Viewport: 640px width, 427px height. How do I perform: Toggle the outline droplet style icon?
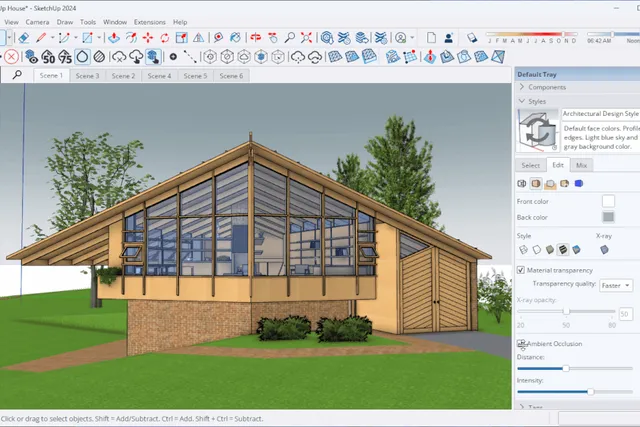82,57
